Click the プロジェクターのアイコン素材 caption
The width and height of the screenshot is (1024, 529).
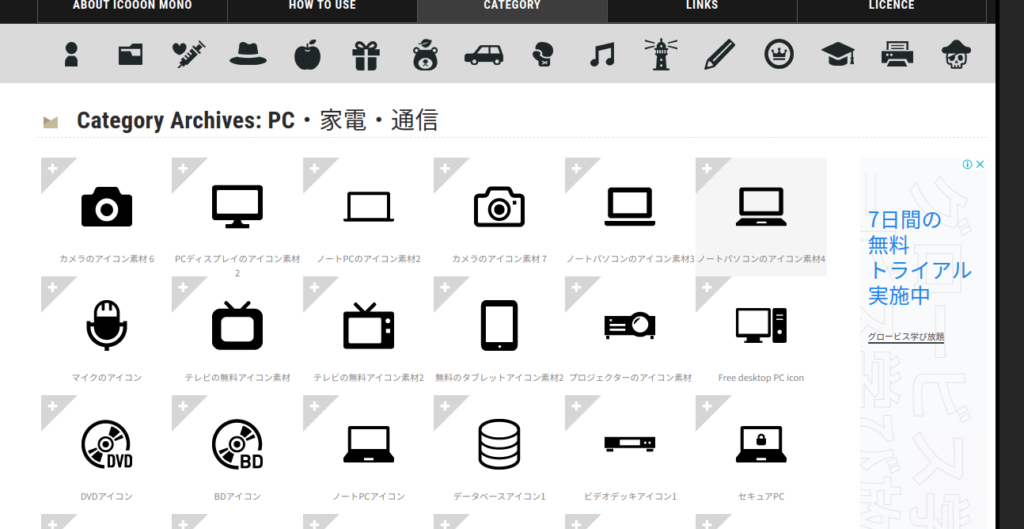[x=630, y=377]
